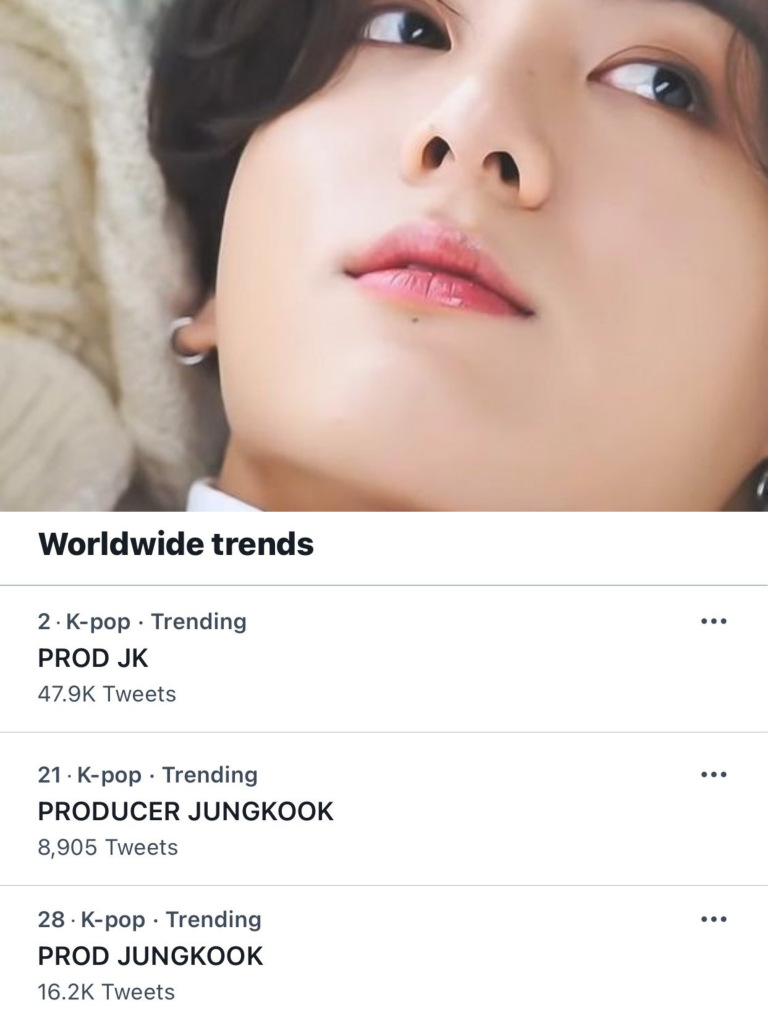Tap the 47.9K Tweets count
This screenshot has height=1024, width=768.
click(x=106, y=694)
